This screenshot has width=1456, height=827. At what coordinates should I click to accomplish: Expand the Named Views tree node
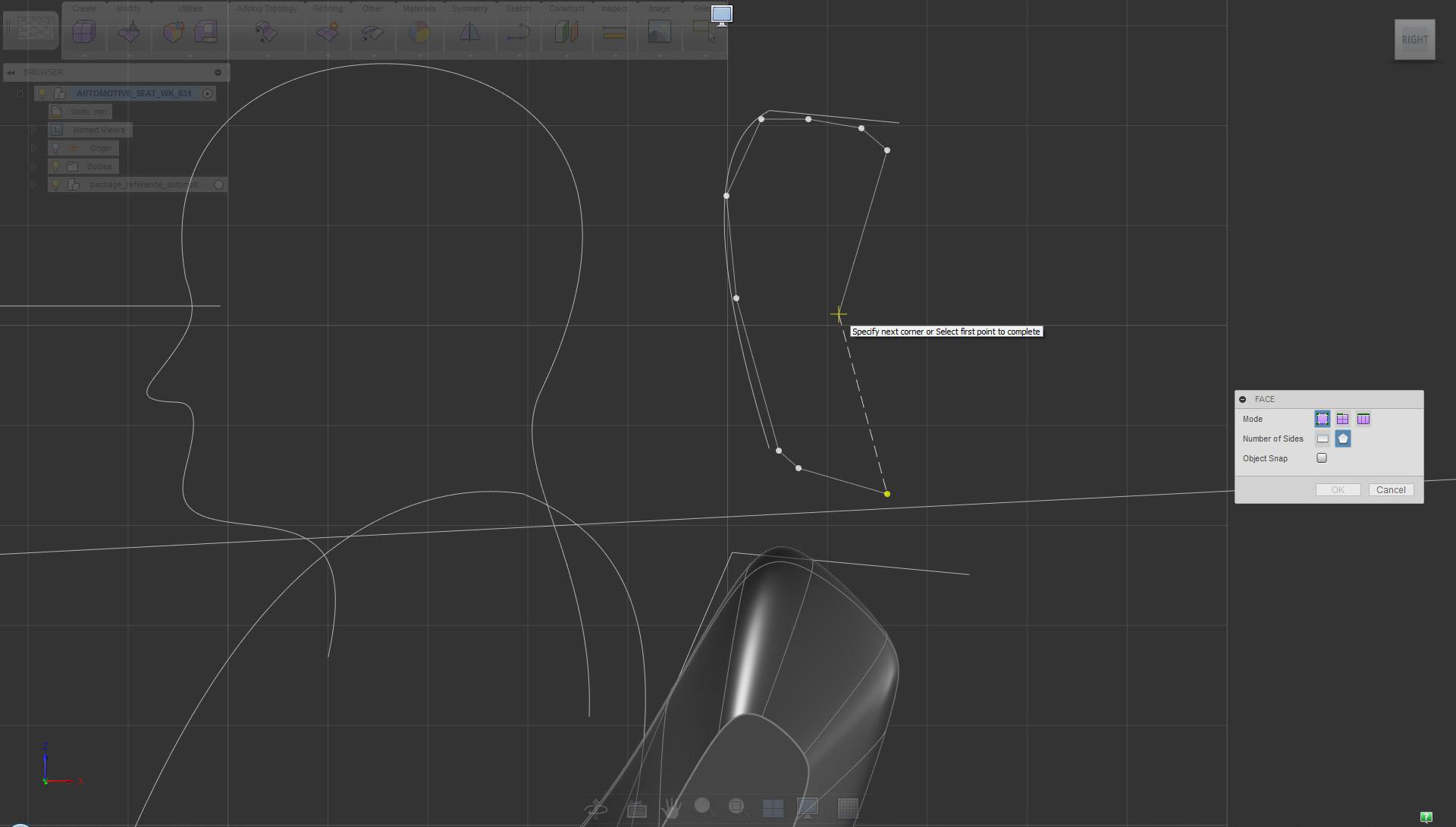(33, 130)
